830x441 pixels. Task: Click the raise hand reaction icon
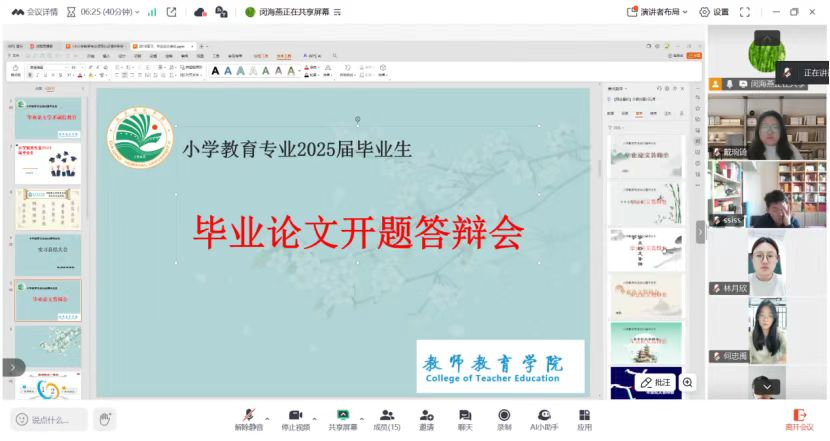coord(105,419)
